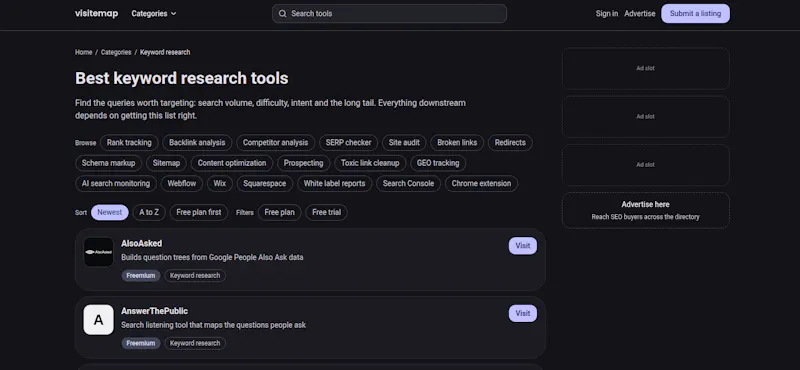Screen dimensions: 800x370
Task: Click the AnswerThePublic description text
Action: pyautogui.click(x=213, y=325)
